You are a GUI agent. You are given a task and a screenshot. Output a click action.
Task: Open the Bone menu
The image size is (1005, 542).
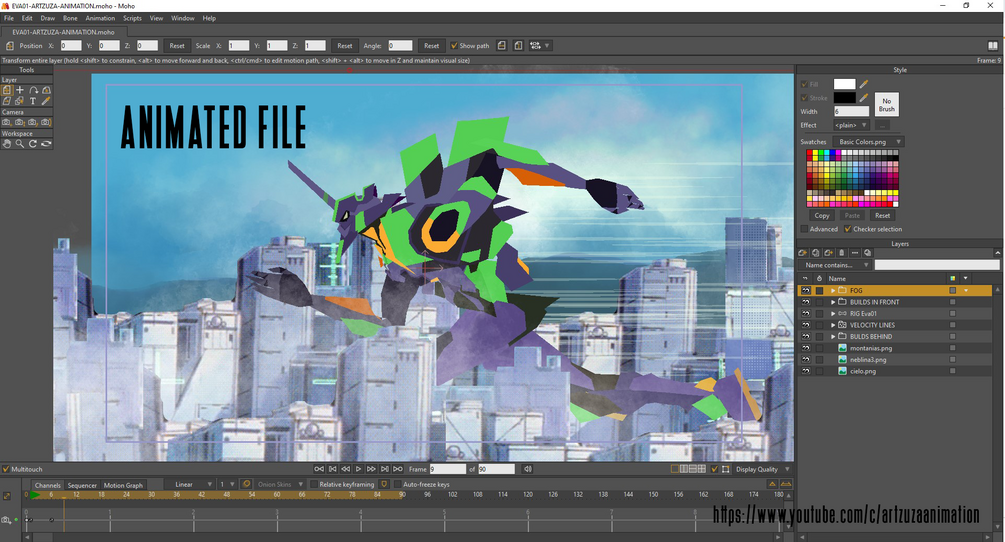[70, 18]
